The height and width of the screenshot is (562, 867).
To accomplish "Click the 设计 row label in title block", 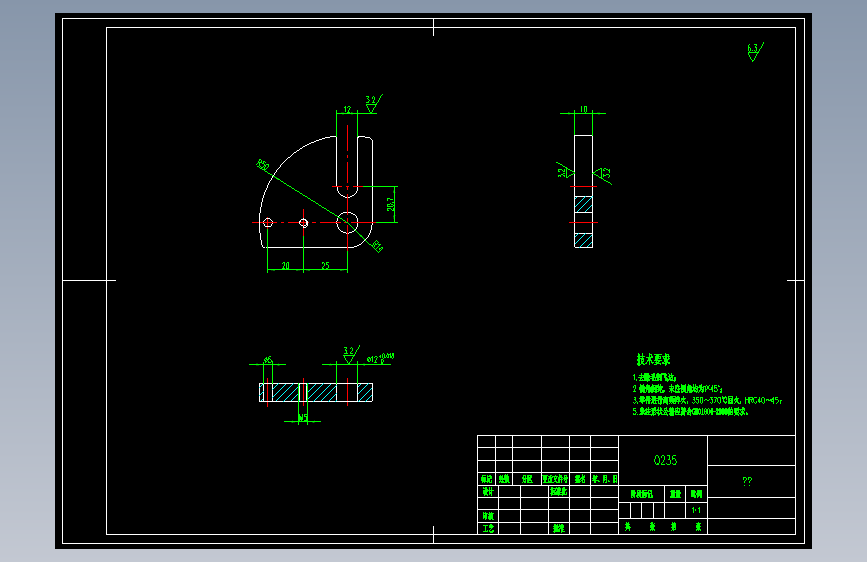I will pyautogui.click(x=488, y=491).
